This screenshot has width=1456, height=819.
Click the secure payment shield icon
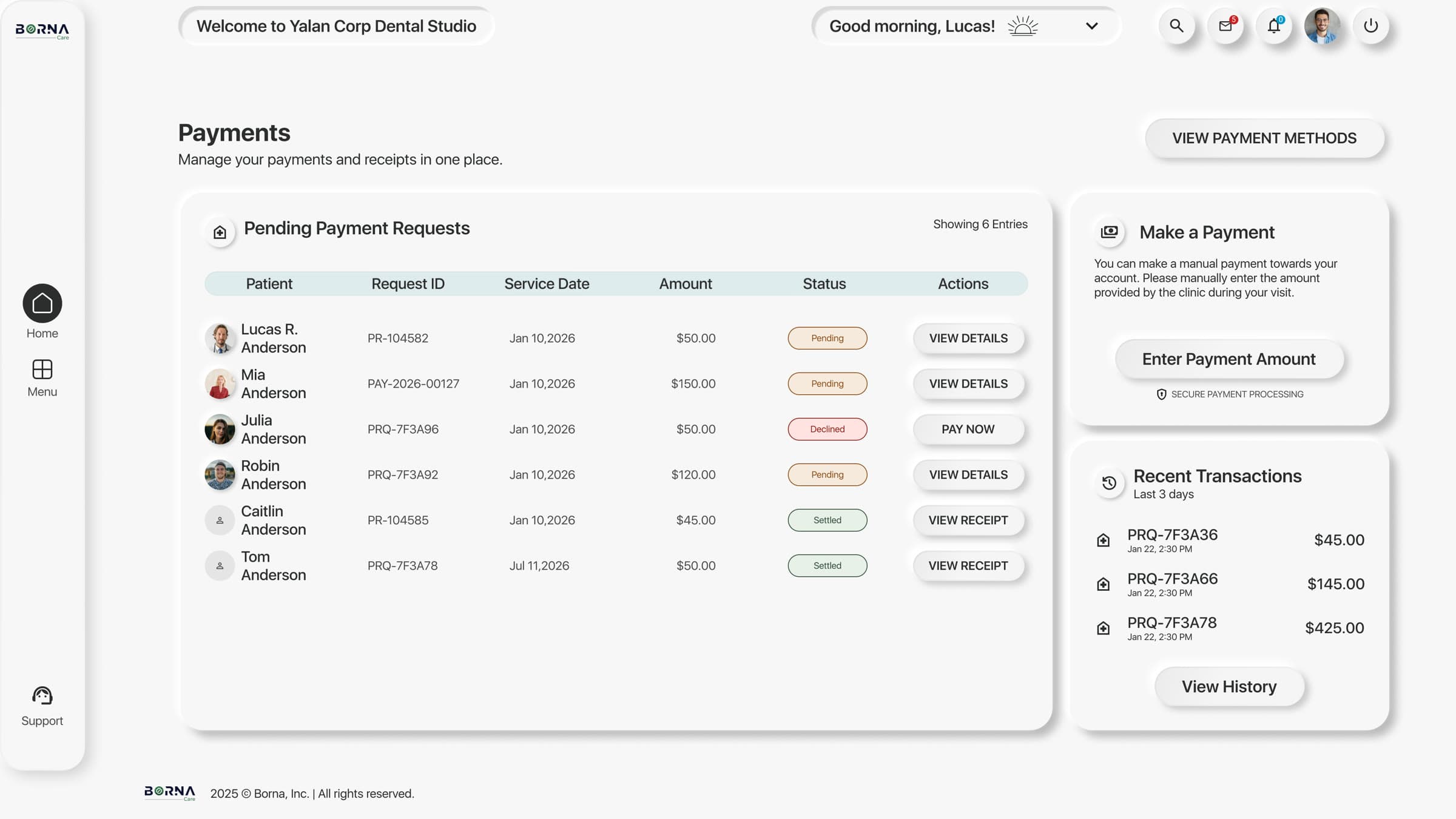(1161, 394)
